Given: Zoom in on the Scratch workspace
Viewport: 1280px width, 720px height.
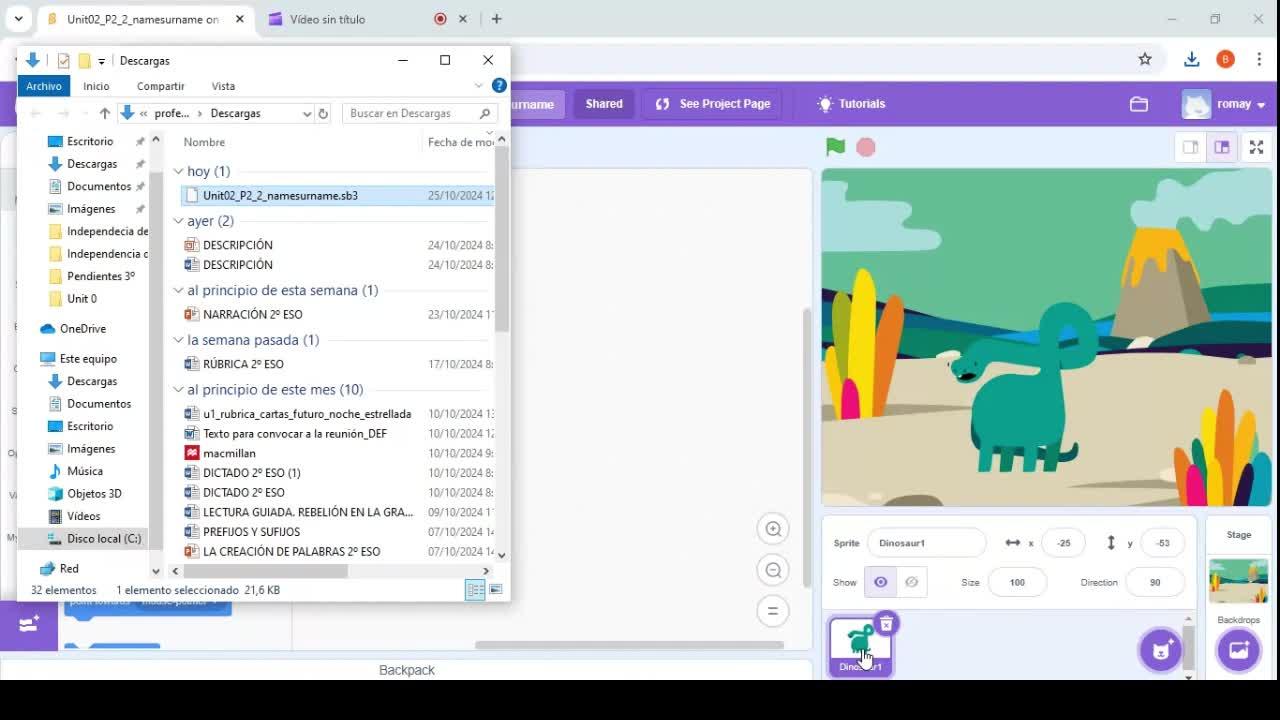Looking at the screenshot, I should tap(773, 529).
